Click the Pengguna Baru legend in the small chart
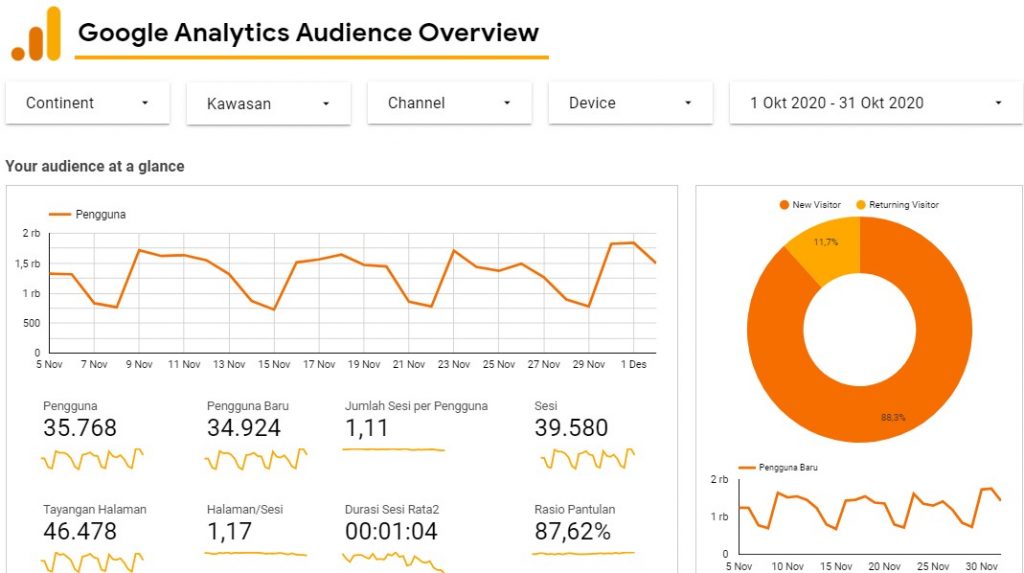 point(778,467)
